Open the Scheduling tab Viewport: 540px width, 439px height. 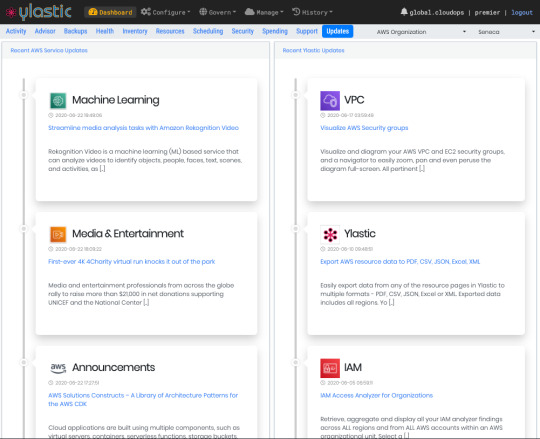(x=208, y=31)
